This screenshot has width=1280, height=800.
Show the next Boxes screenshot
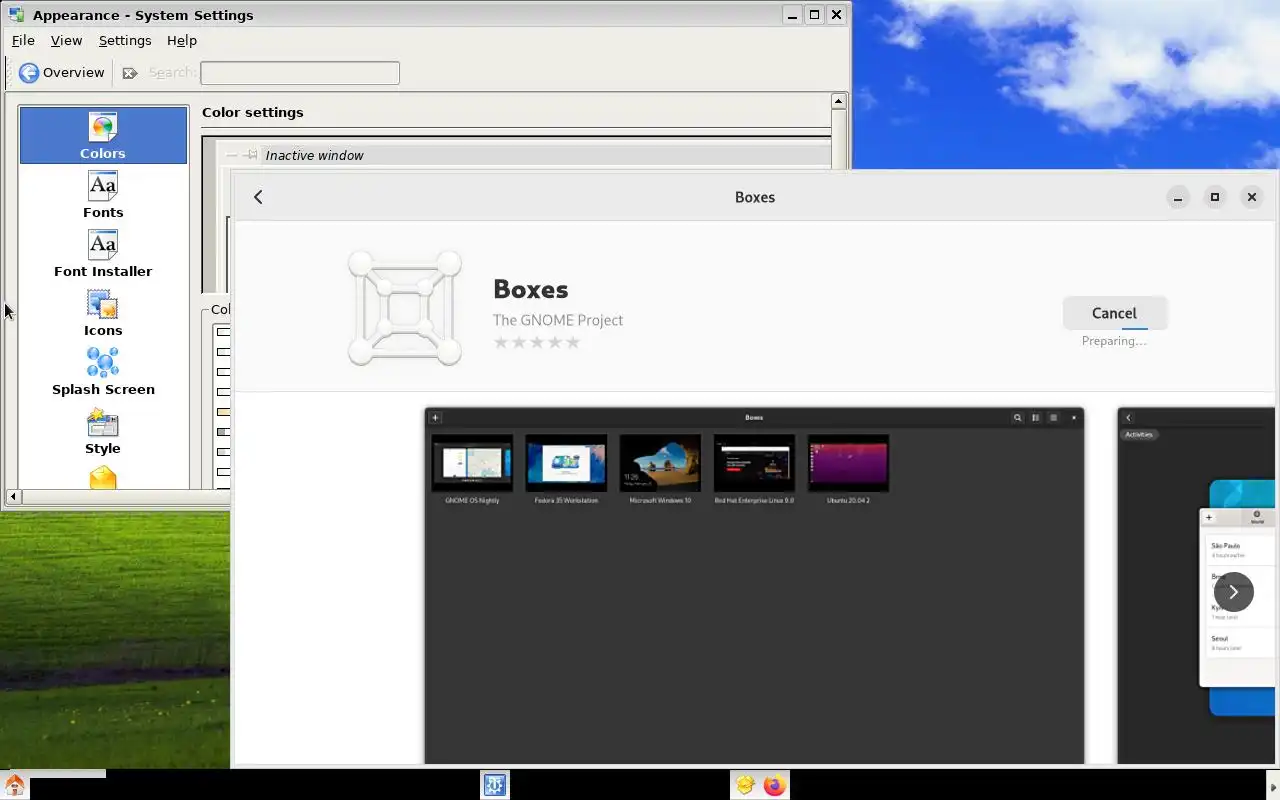[1233, 592]
